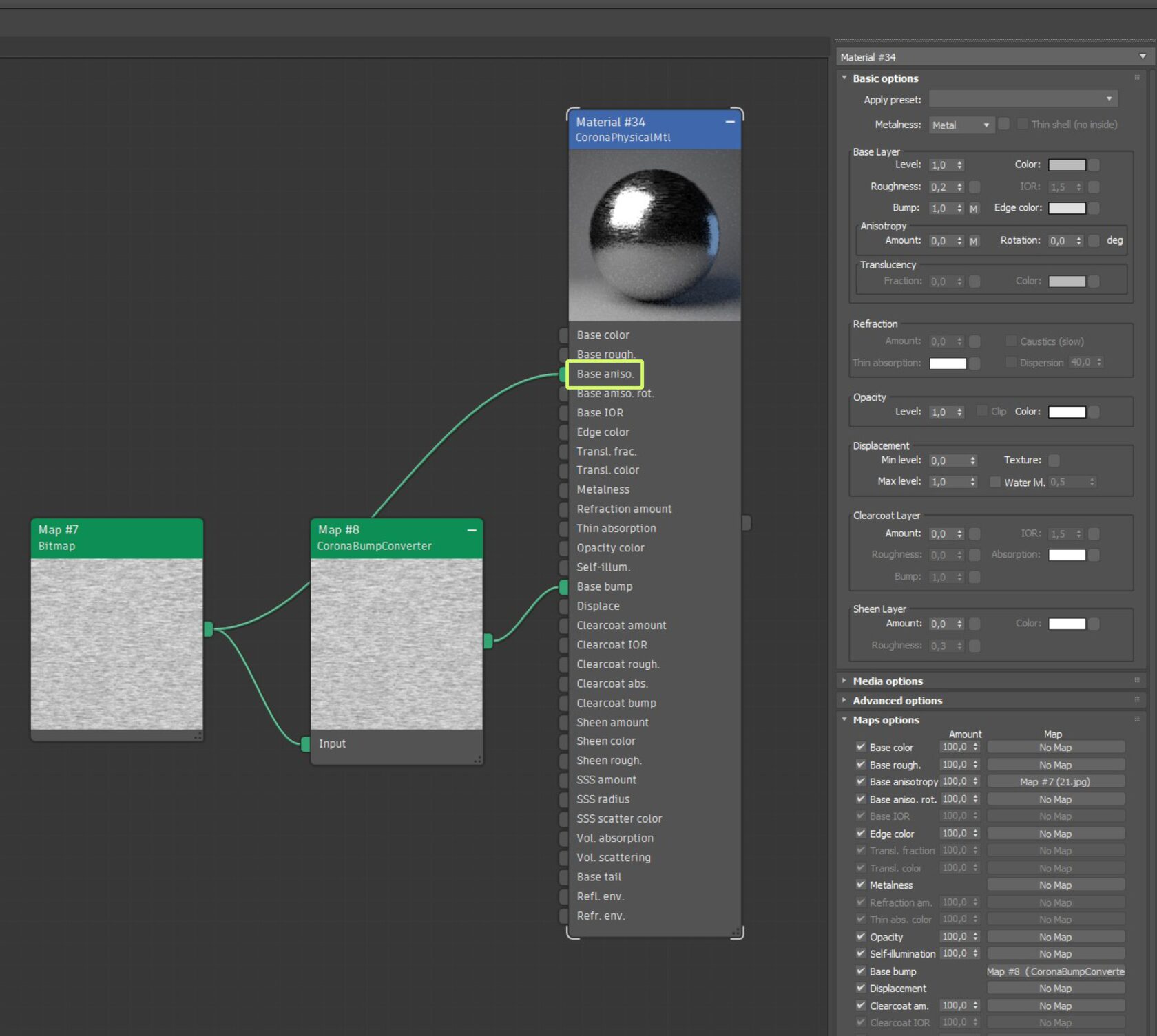Viewport: 1157px width, 1036px height.
Task: Click the Map #8 node output socket
Action: click(488, 641)
